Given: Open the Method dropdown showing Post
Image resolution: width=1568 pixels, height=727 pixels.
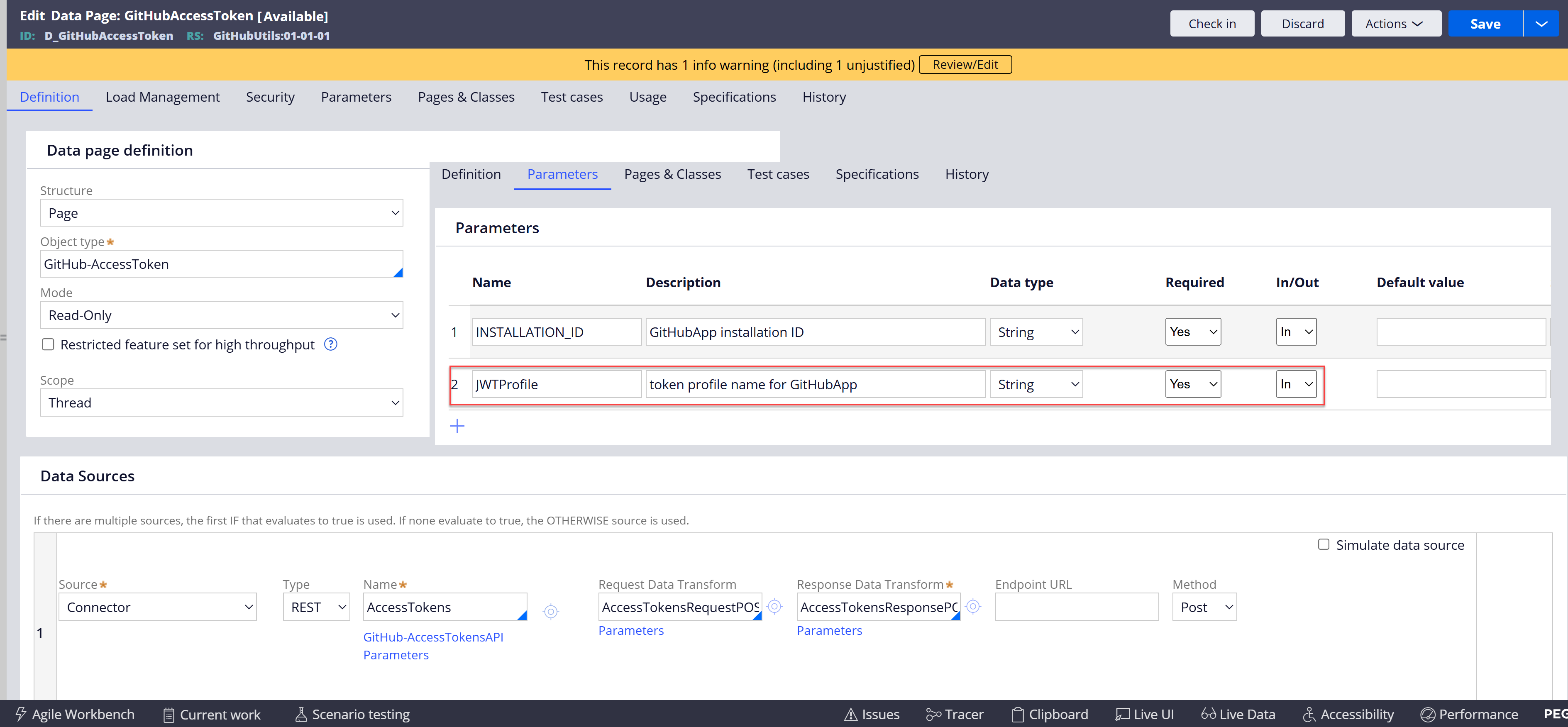Looking at the screenshot, I should (x=1204, y=607).
